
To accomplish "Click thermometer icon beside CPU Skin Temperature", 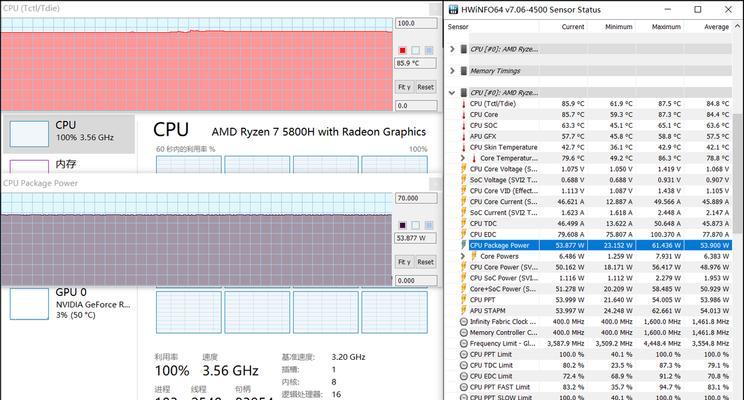I will pyautogui.click(x=464, y=147).
